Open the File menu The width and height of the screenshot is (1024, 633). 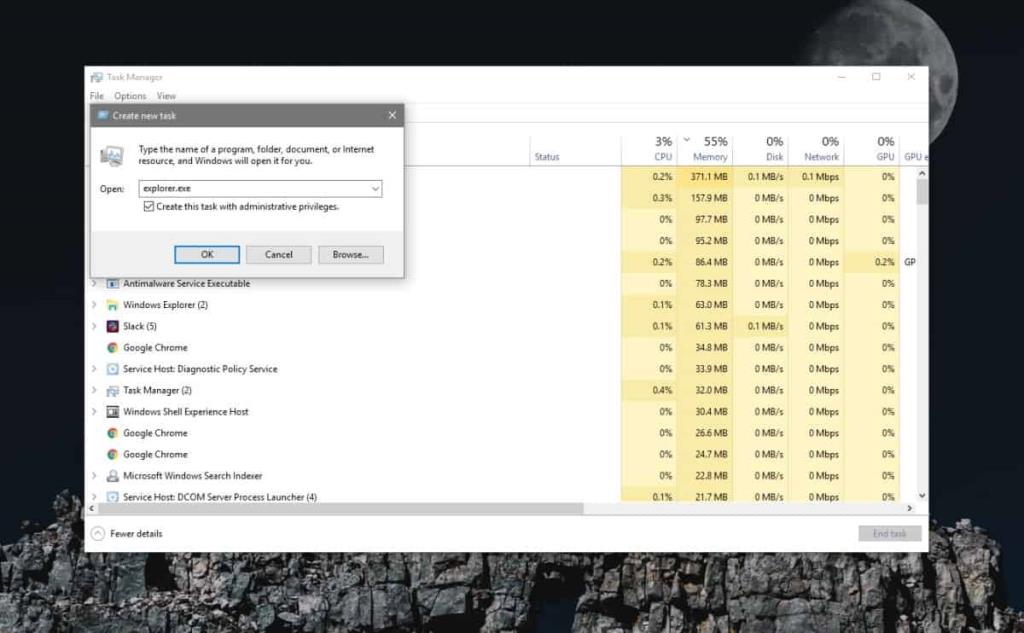[96, 95]
